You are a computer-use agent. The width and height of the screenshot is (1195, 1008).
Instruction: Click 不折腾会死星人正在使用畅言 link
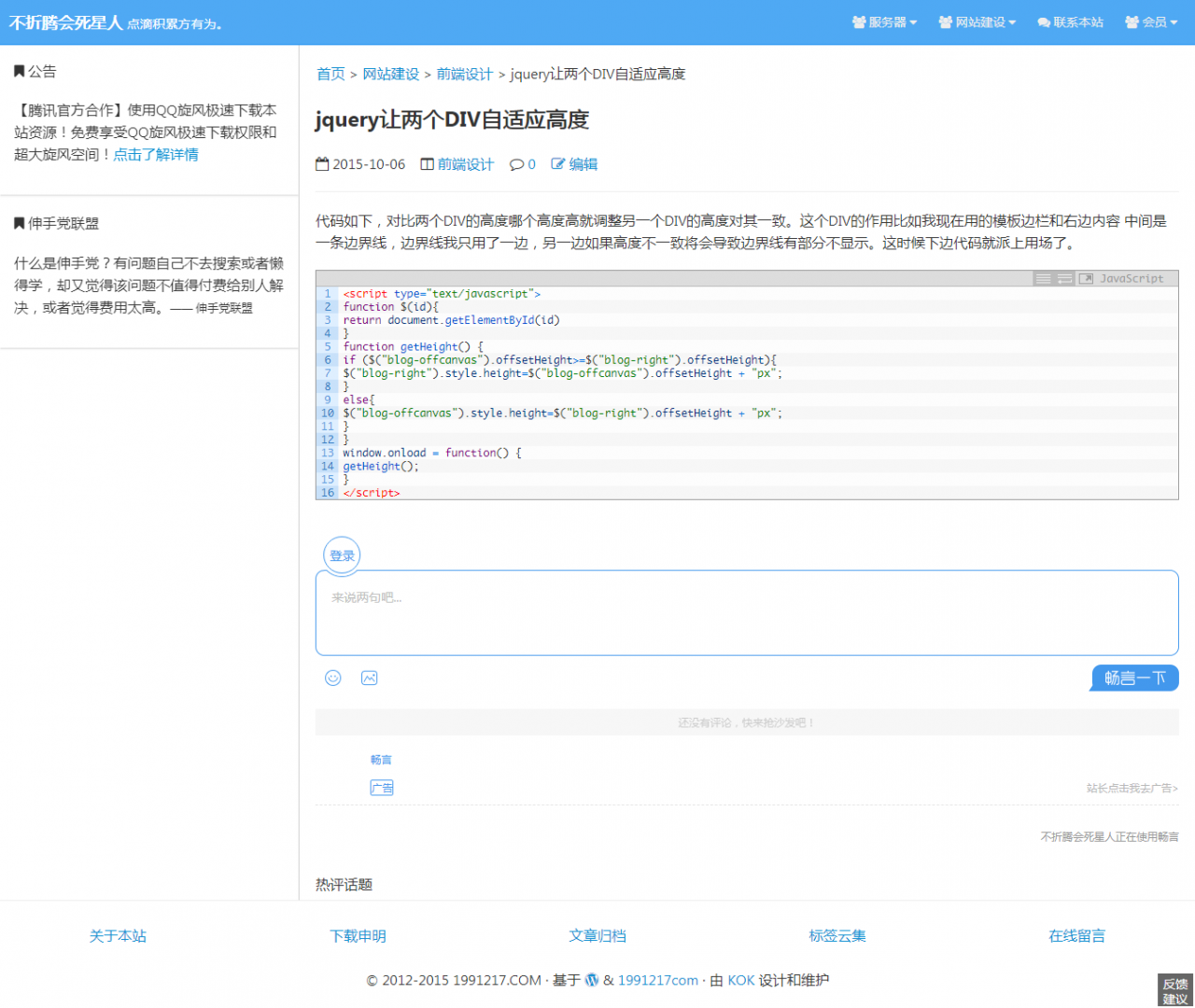click(1110, 837)
